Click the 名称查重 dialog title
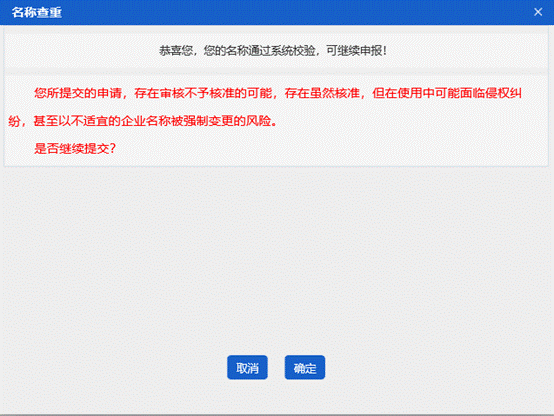Screen dimensions: 554x416 tap(37, 12)
